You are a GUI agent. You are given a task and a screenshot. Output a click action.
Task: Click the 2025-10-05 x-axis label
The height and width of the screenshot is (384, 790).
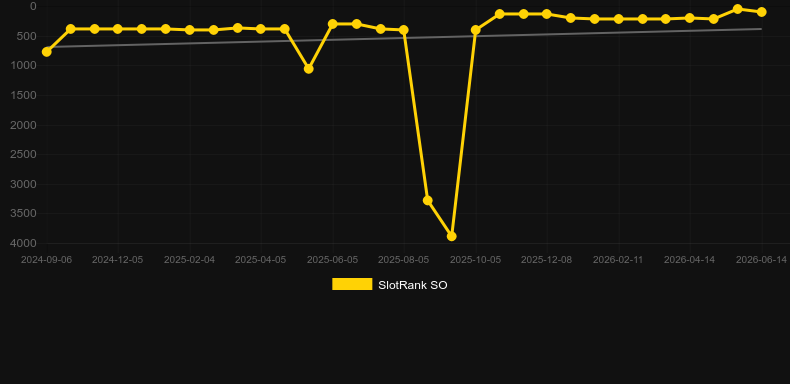coord(476,260)
